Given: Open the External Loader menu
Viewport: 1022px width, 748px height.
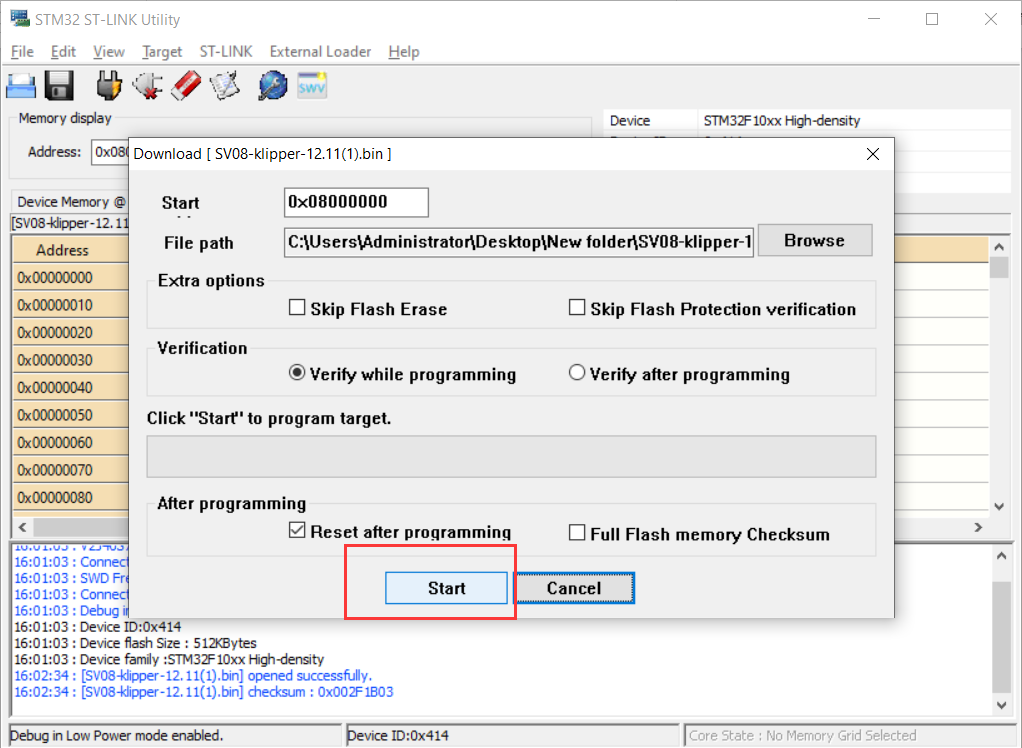Looking at the screenshot, I should (x=320, y=51).
